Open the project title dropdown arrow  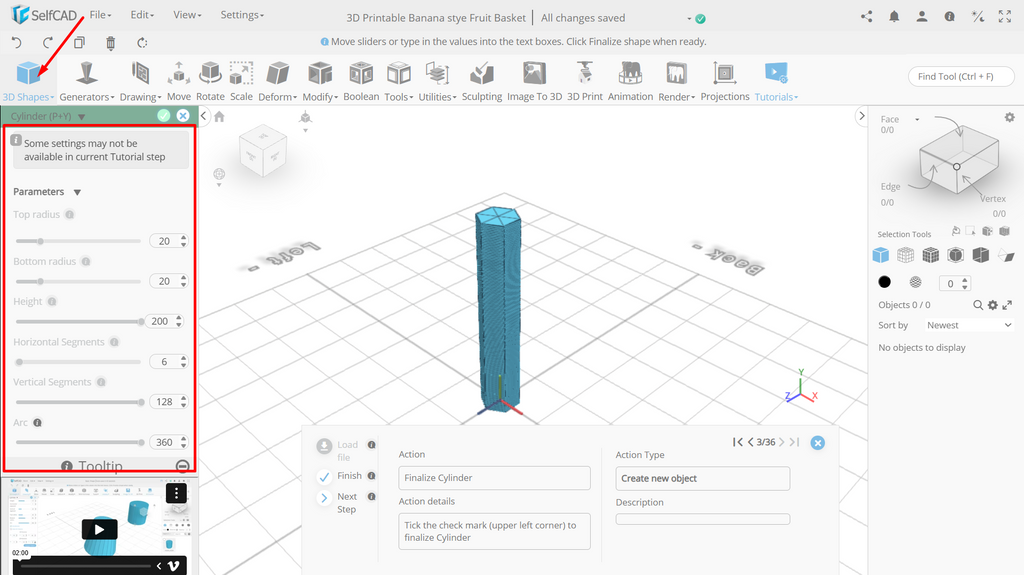tap(689, 19)
